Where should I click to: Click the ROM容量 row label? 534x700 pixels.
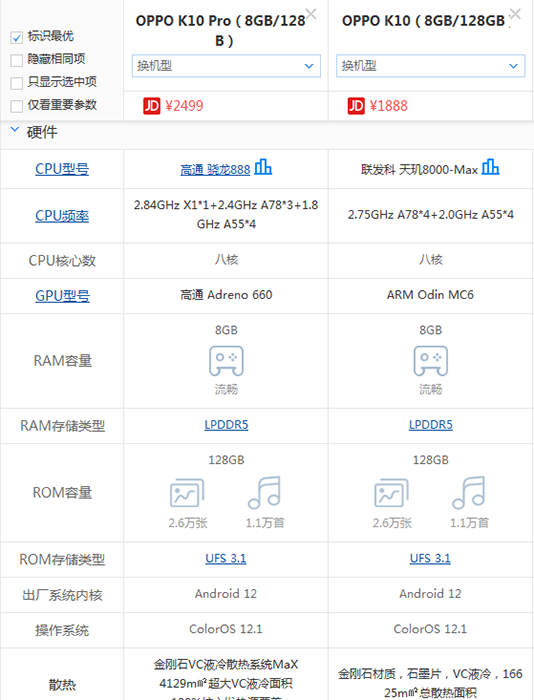pos(63,493)
